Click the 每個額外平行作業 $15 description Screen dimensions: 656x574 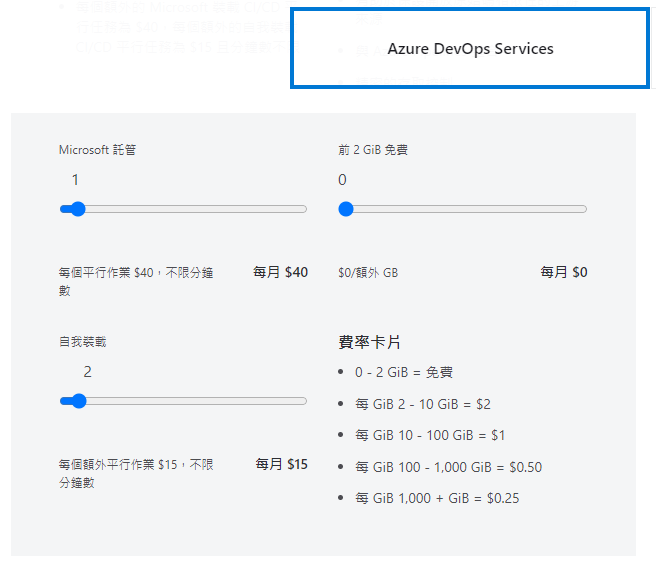click(x=136, y=474)
